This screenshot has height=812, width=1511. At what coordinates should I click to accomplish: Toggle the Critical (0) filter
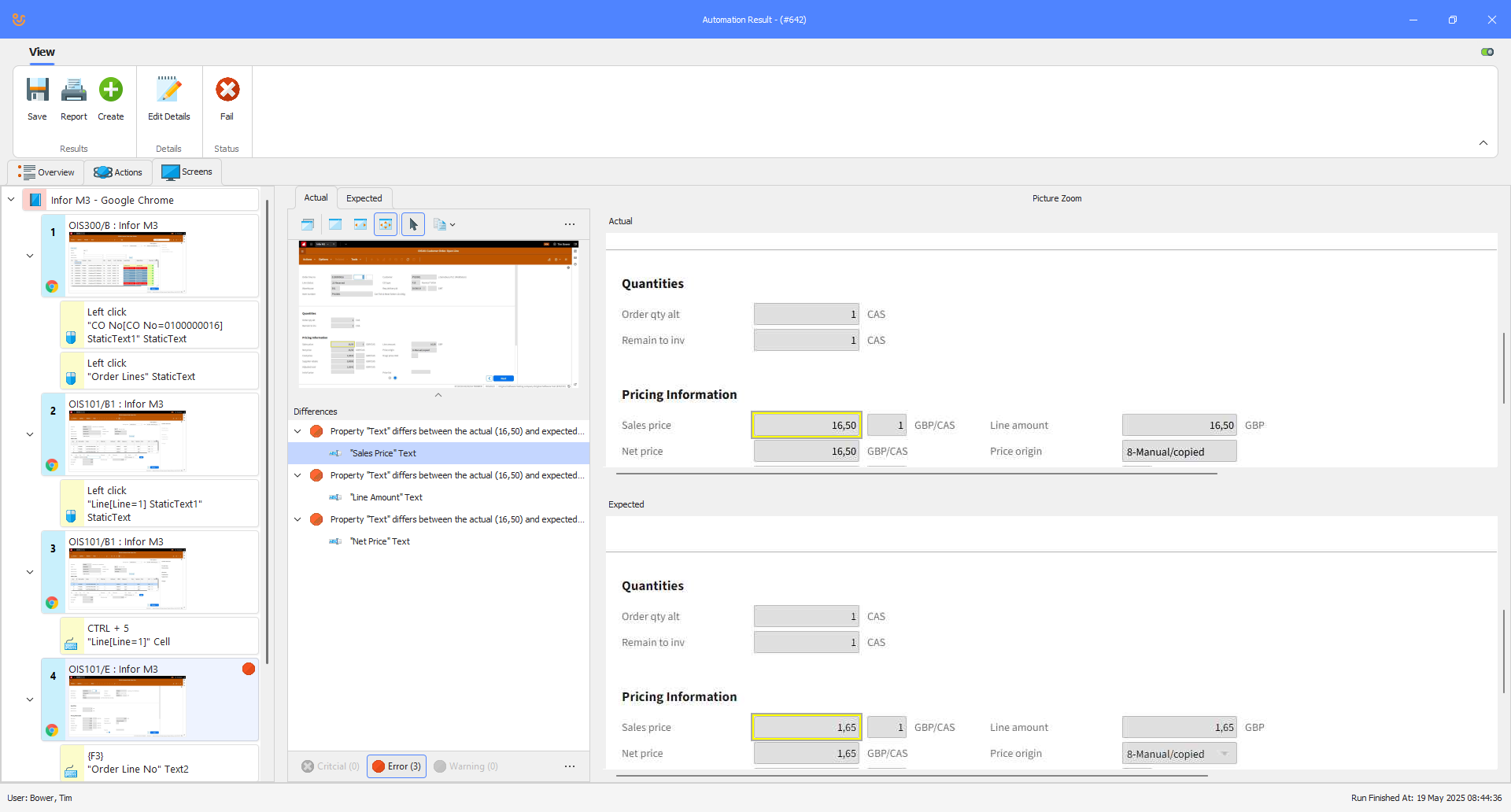[331, 766]
